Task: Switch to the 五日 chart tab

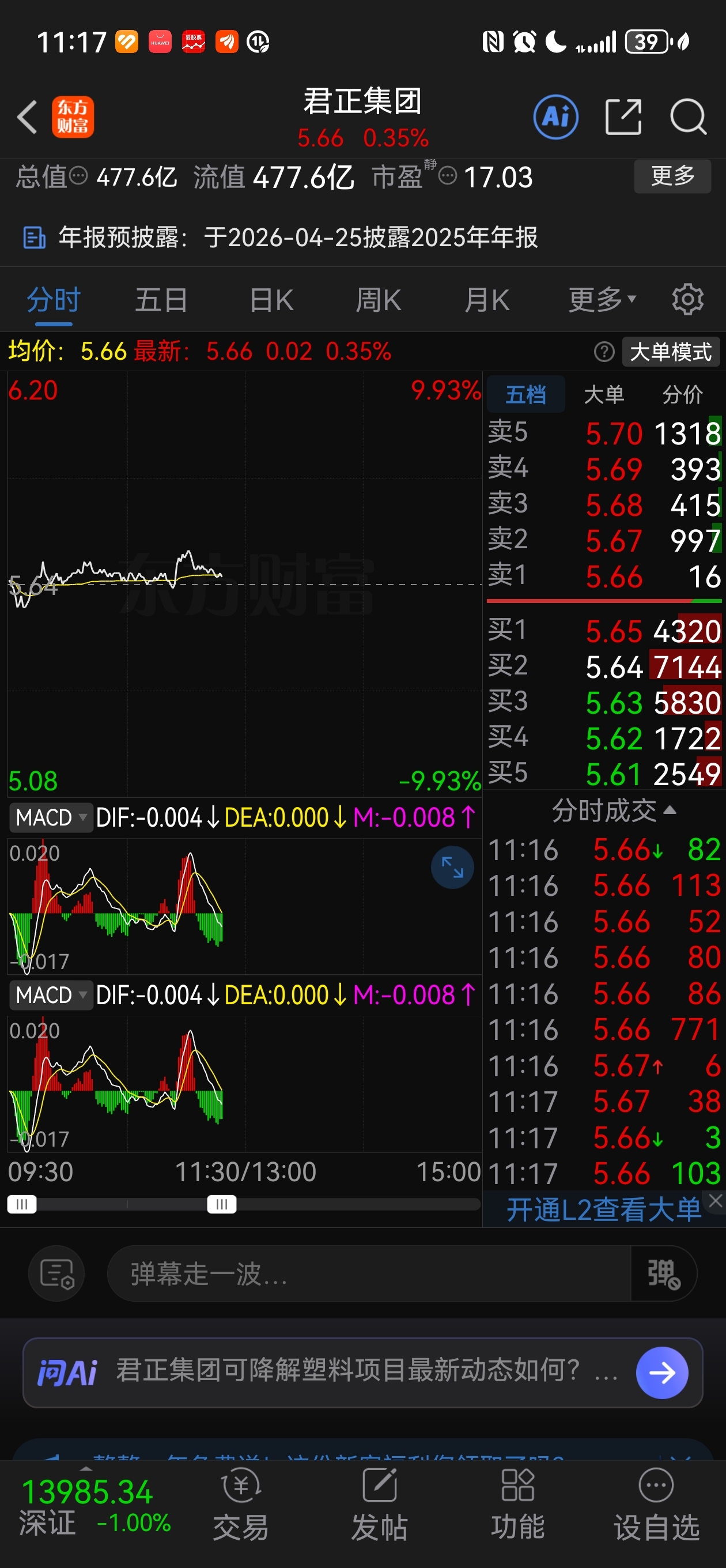Action: coord(161,300)
